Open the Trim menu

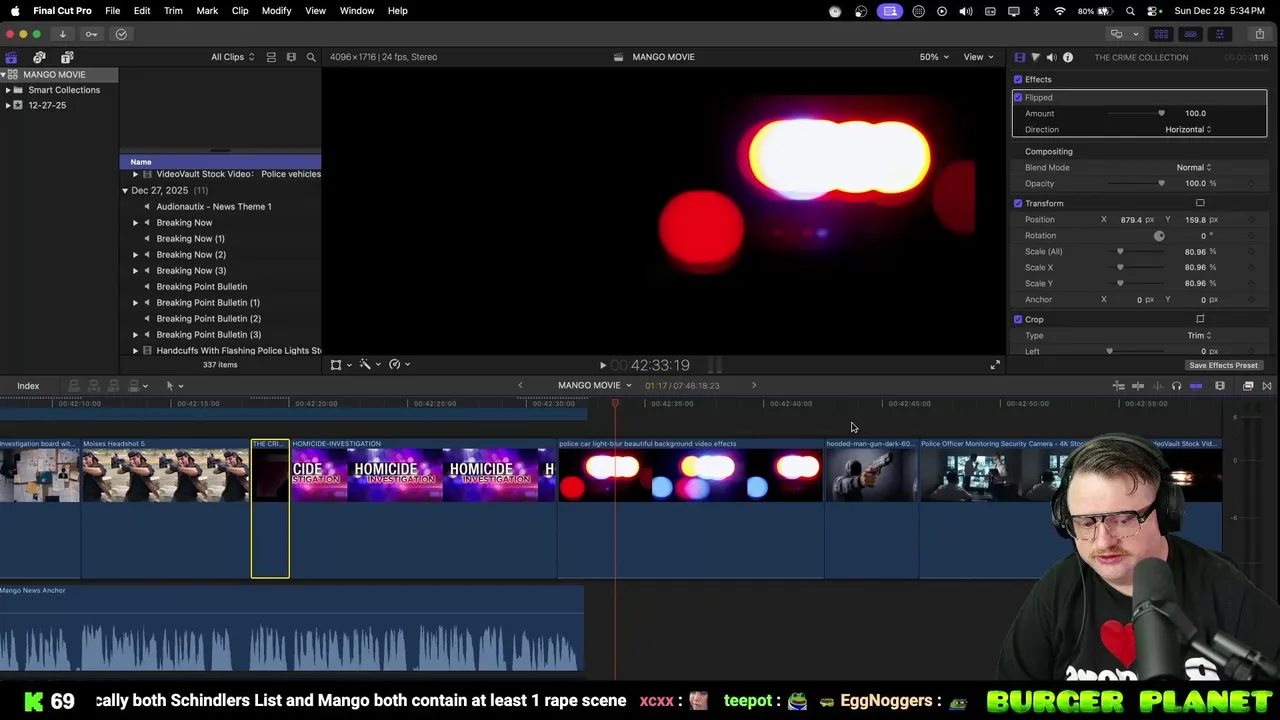(x=173, y=11)
